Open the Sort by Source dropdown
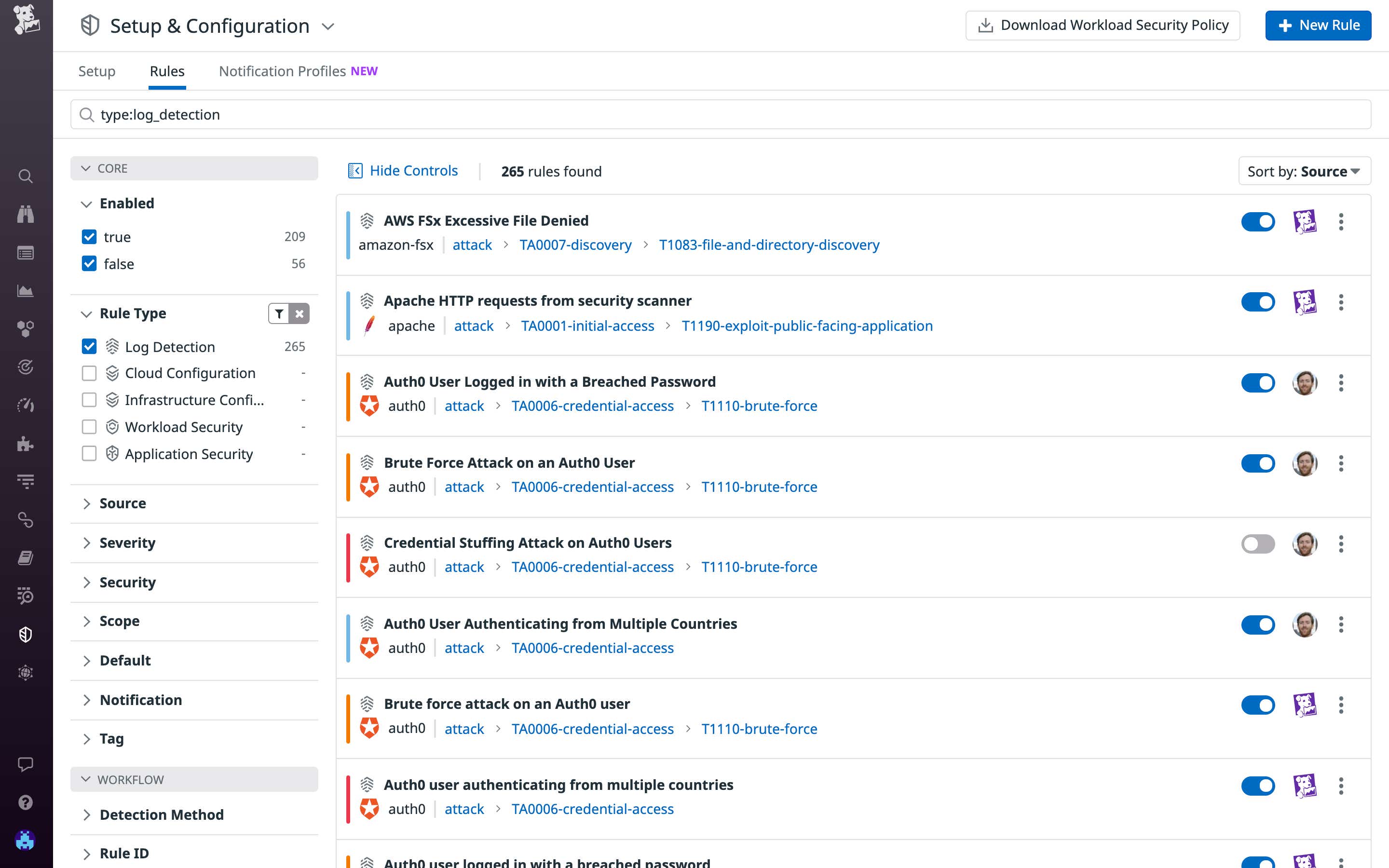The height and width of the screenshot is (868, 1389). click(1305, 171)
